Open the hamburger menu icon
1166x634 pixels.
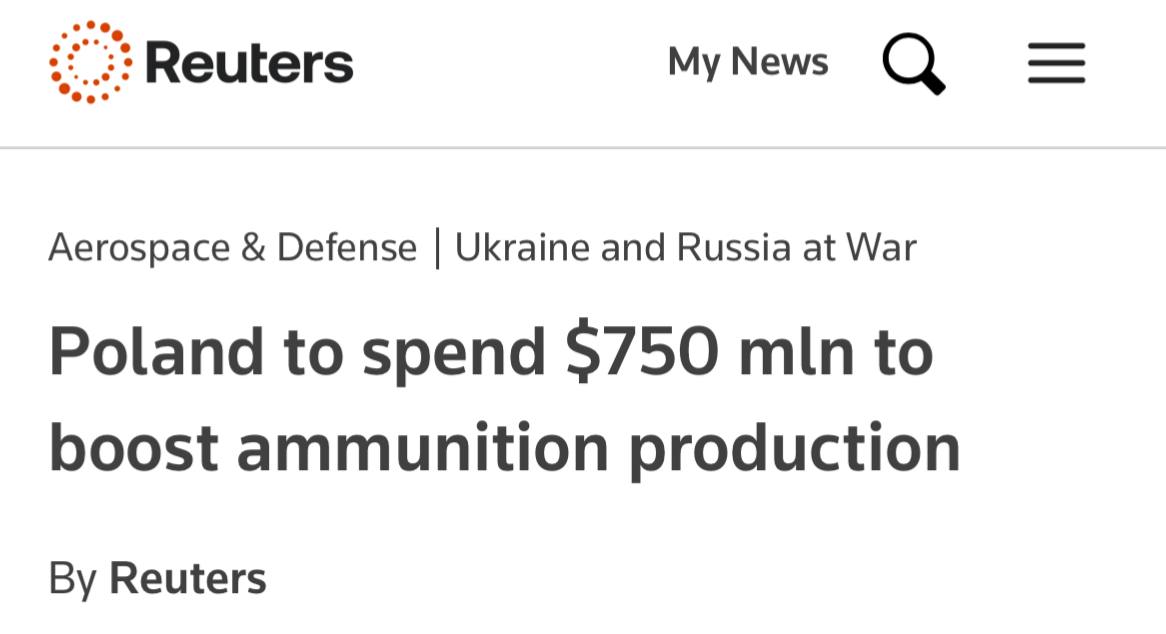click(x=1056, y=63)
